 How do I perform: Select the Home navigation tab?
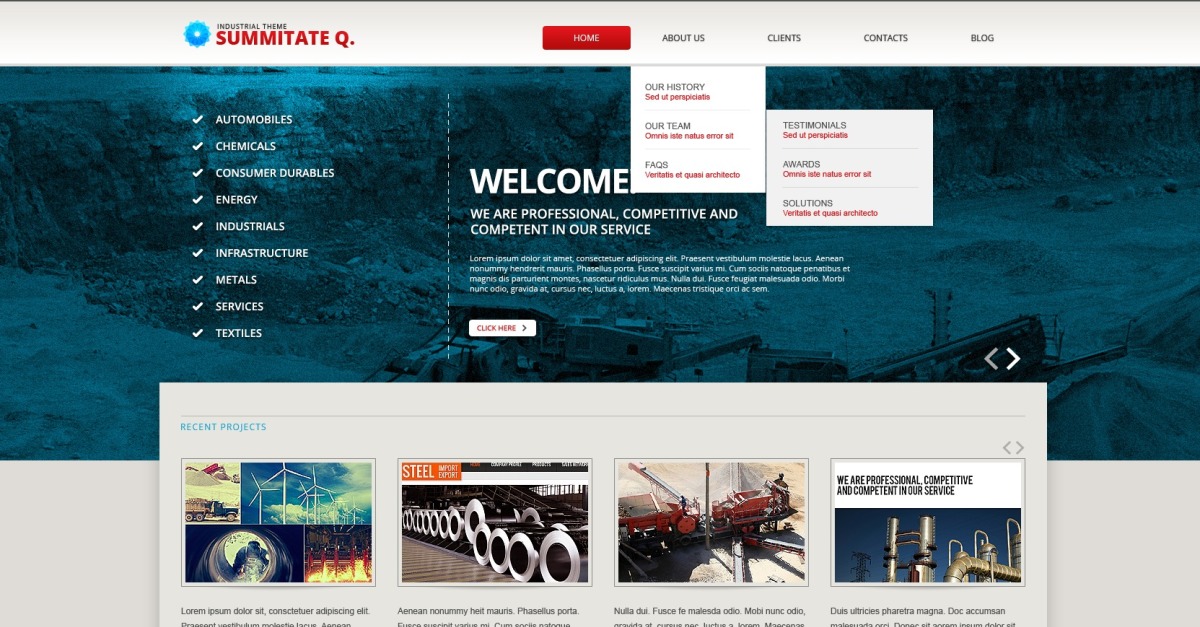[x=586, y=38]
